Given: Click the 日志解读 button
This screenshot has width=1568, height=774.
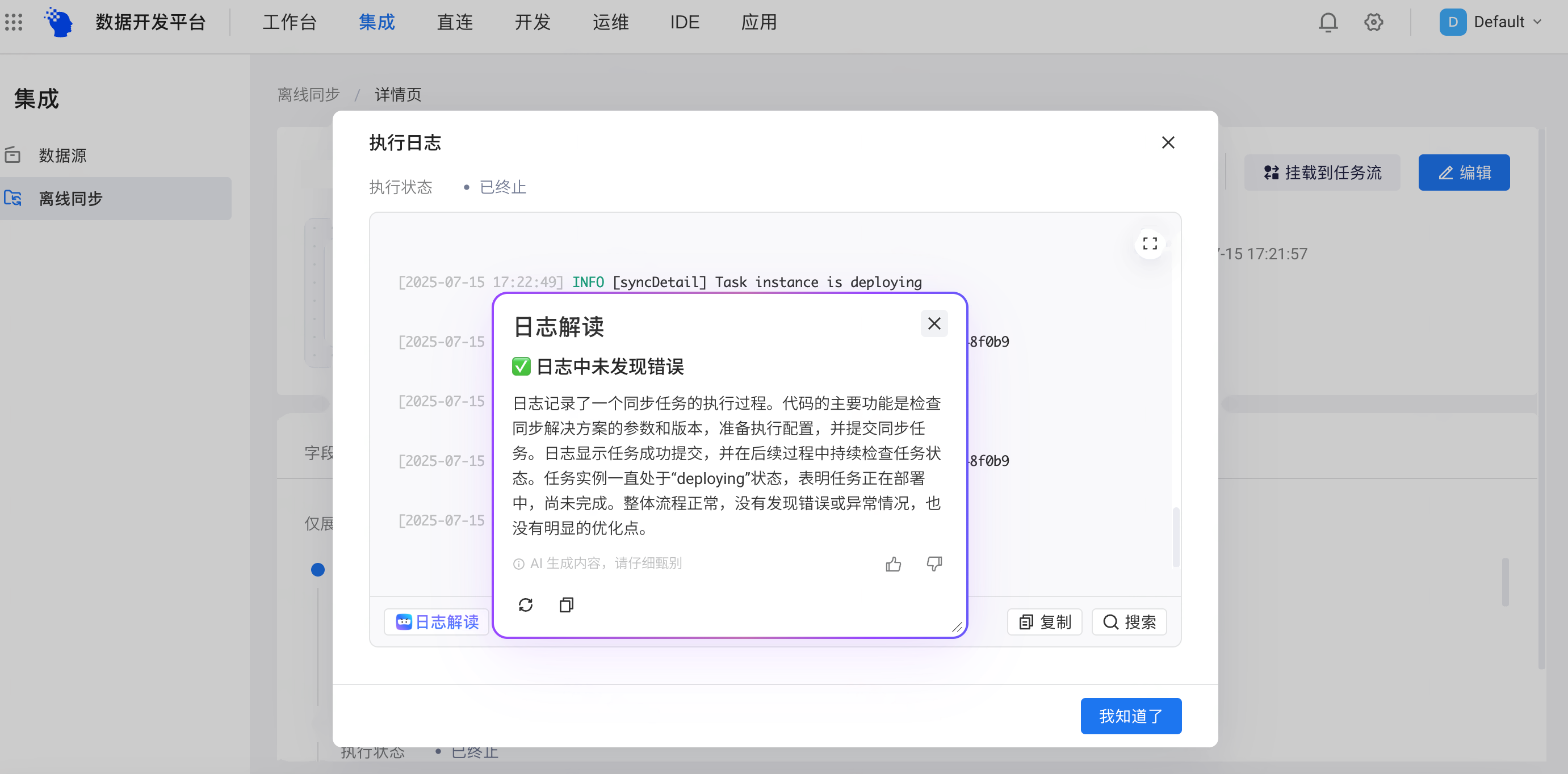Looking at the screenshot, I should tap(437, 622).
